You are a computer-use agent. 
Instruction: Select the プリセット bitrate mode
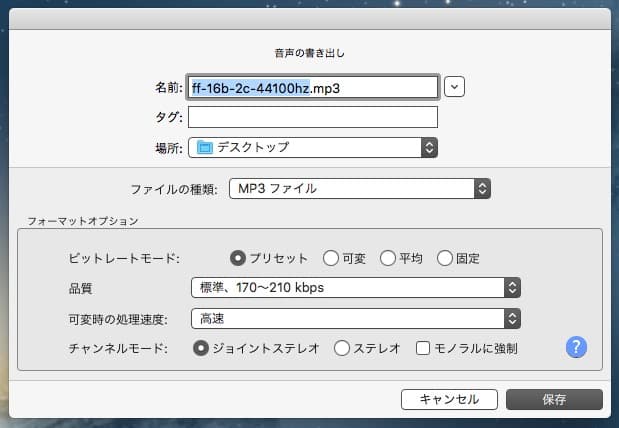238,258
